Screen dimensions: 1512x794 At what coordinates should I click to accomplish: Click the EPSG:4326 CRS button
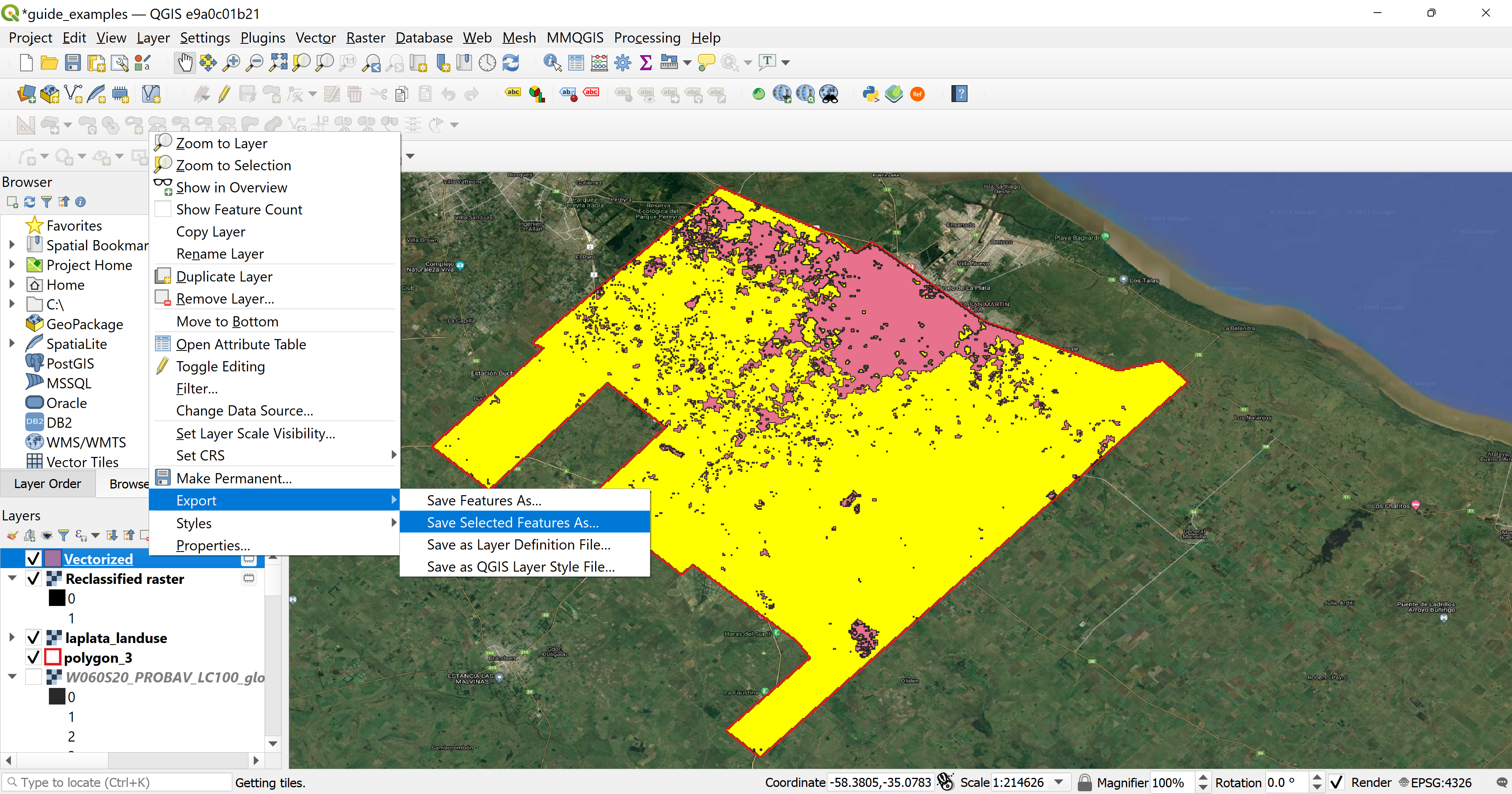point(1435,782)
